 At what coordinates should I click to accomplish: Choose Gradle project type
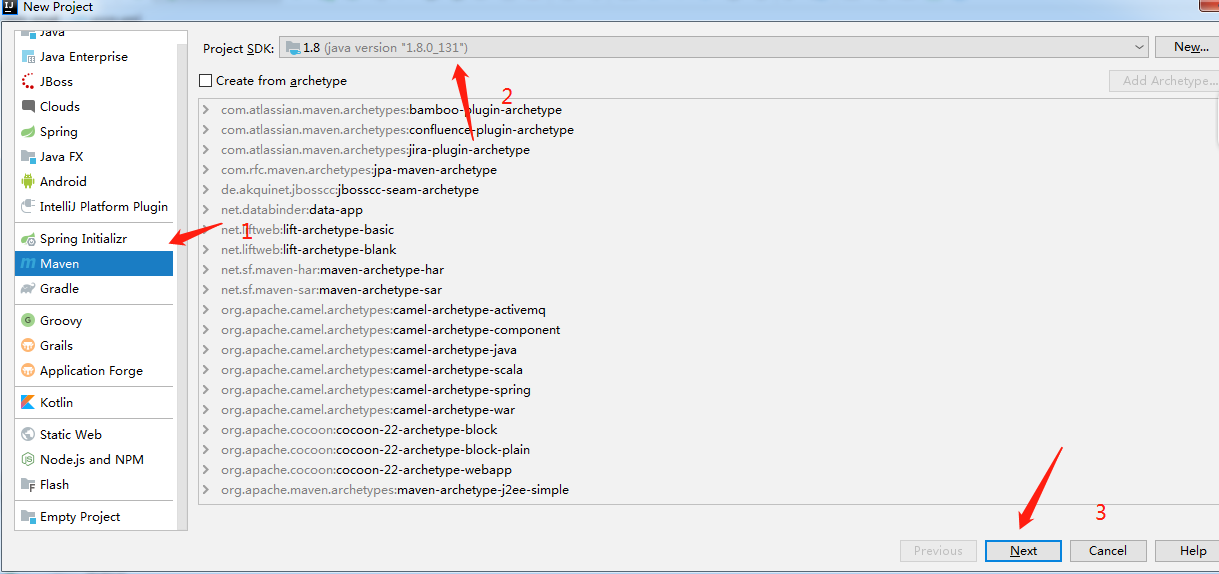94,289
